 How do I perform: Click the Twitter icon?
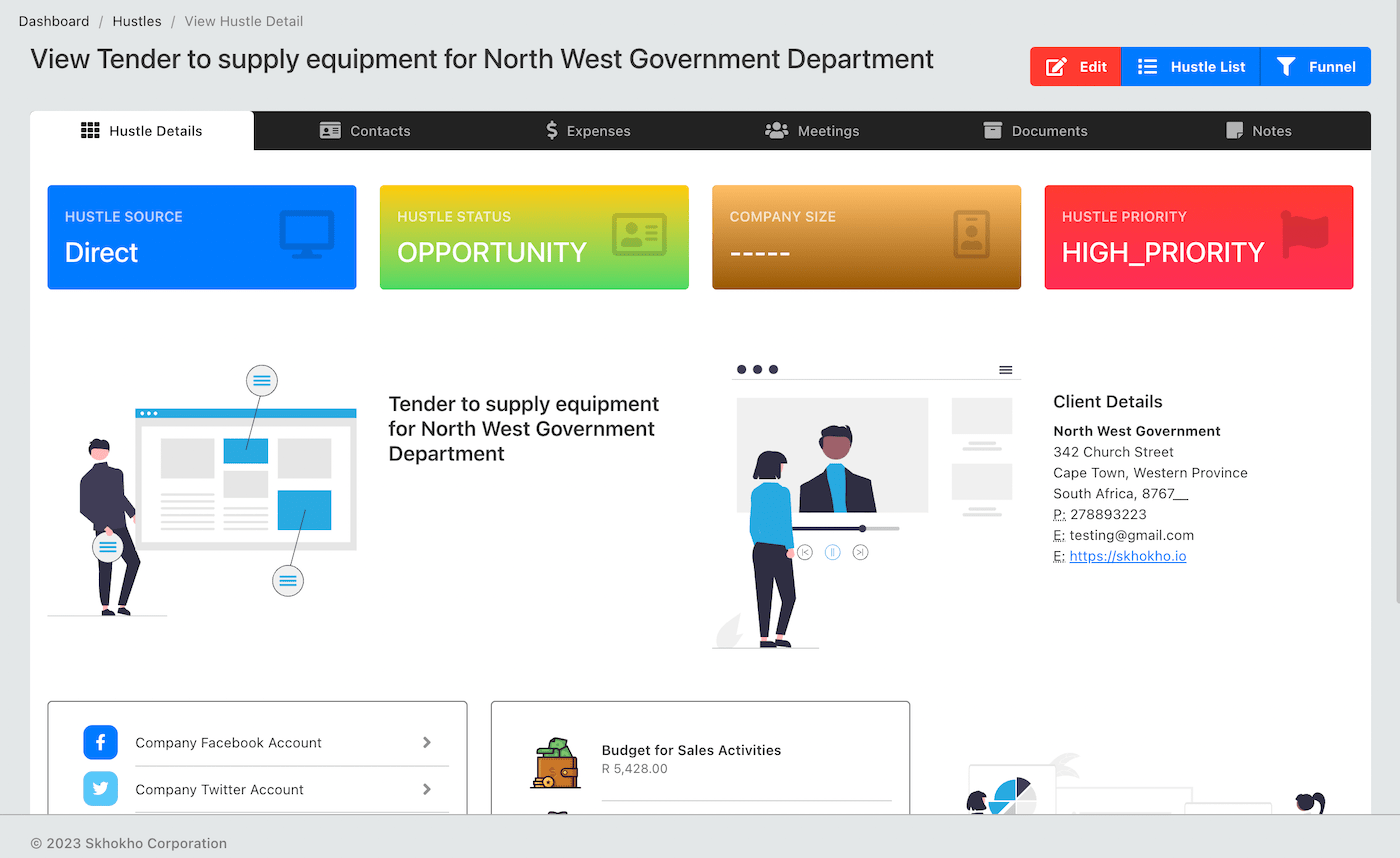[x=100, y=789]
